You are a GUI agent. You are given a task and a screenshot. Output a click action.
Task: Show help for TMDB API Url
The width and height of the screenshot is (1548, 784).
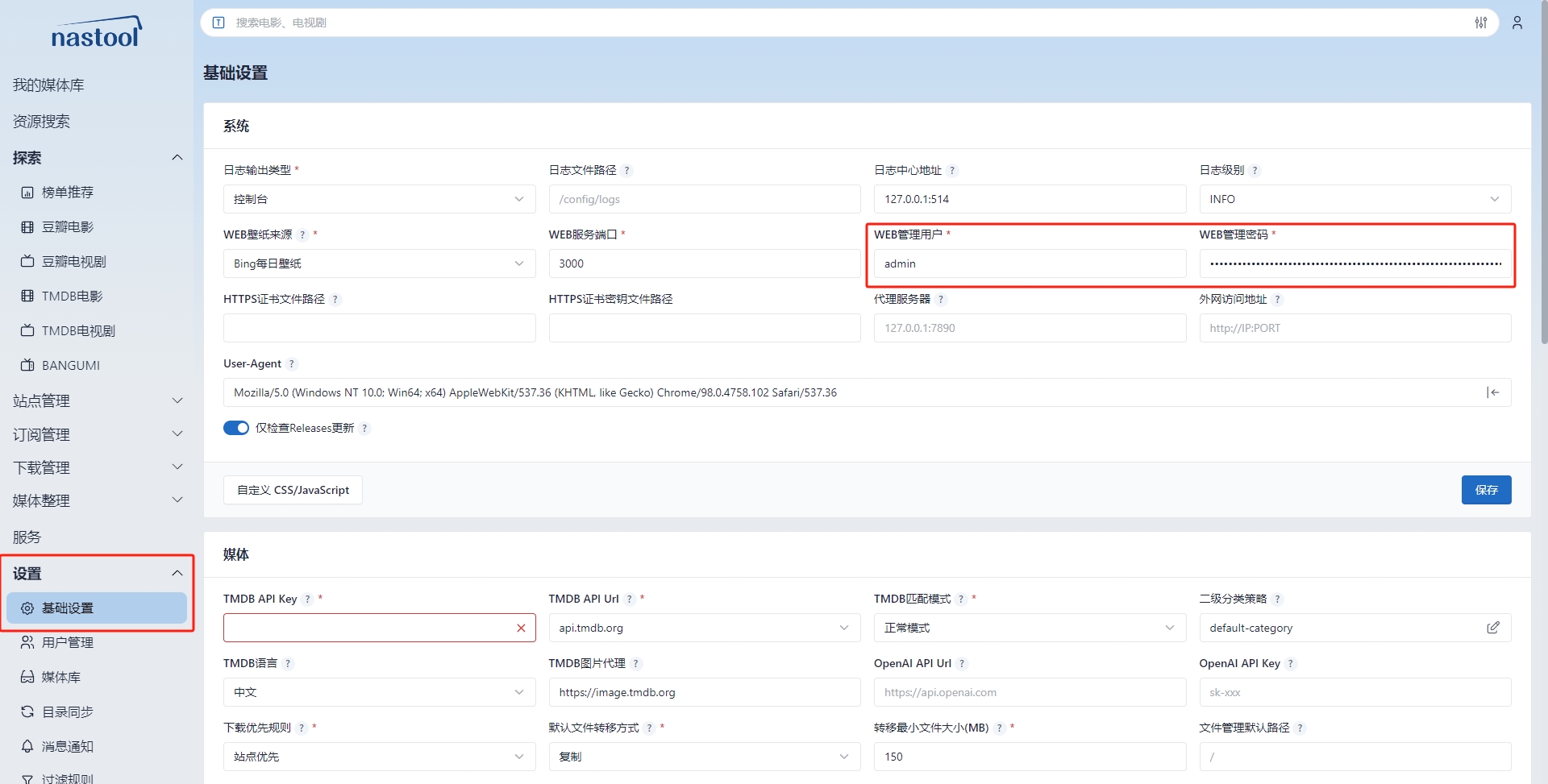click(x=629, y=599)
